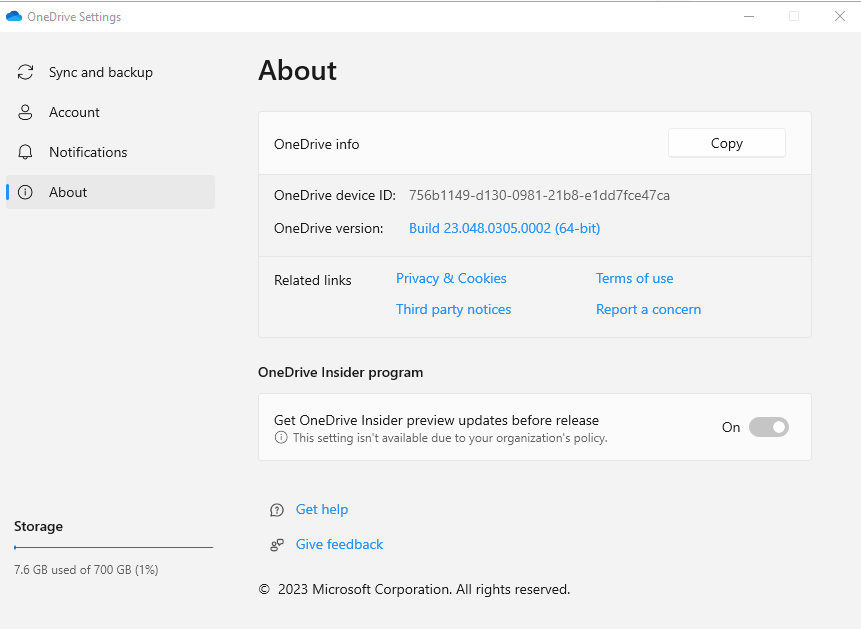Image resolution: width=861 pixels, height=629 pixels.
Task: Click the Get help question bubble icon
Action: (x=277, y=510)
